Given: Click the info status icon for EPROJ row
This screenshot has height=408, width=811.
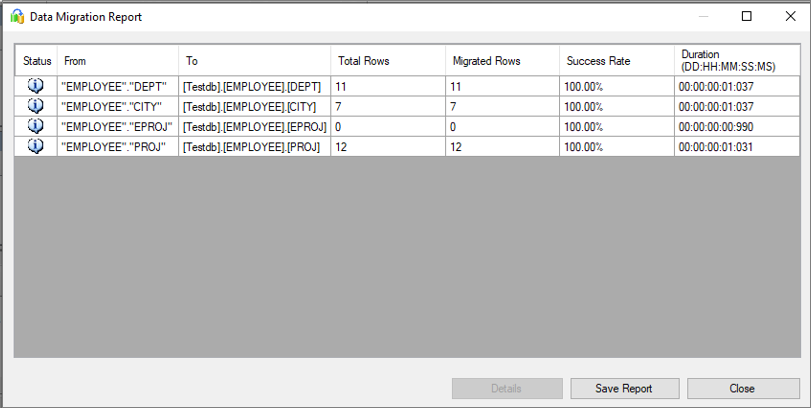Looking at the screenshot, I should pyautogui.click(x=36, y=126).
